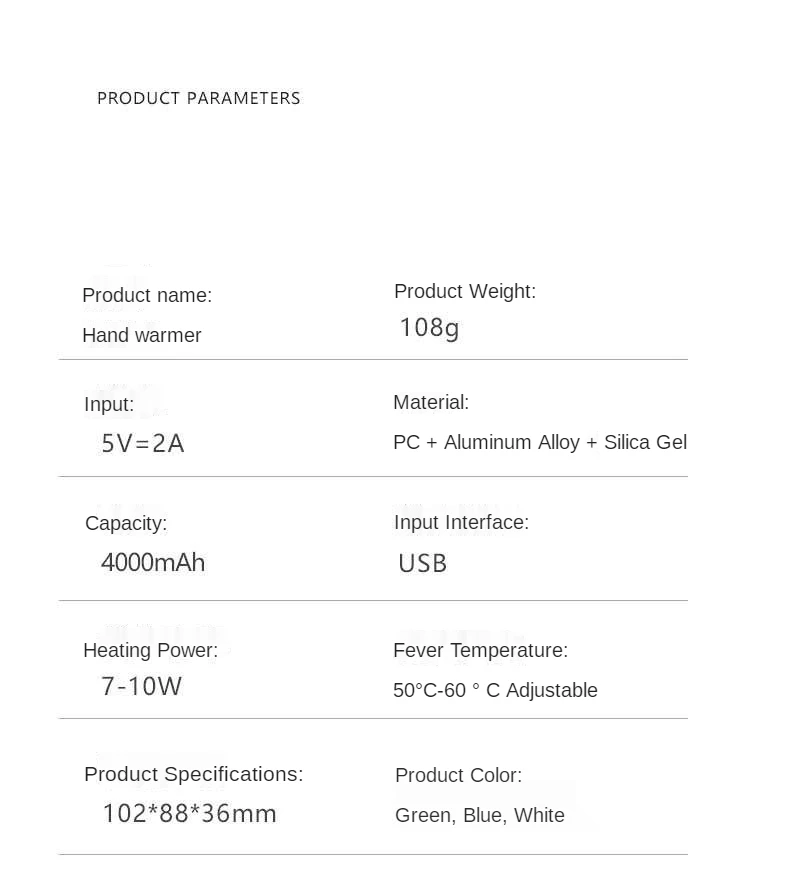The height and width of the screenshot is (880, 790).
Task: Select the Product Specifications label
Action: tap(194, 774)
